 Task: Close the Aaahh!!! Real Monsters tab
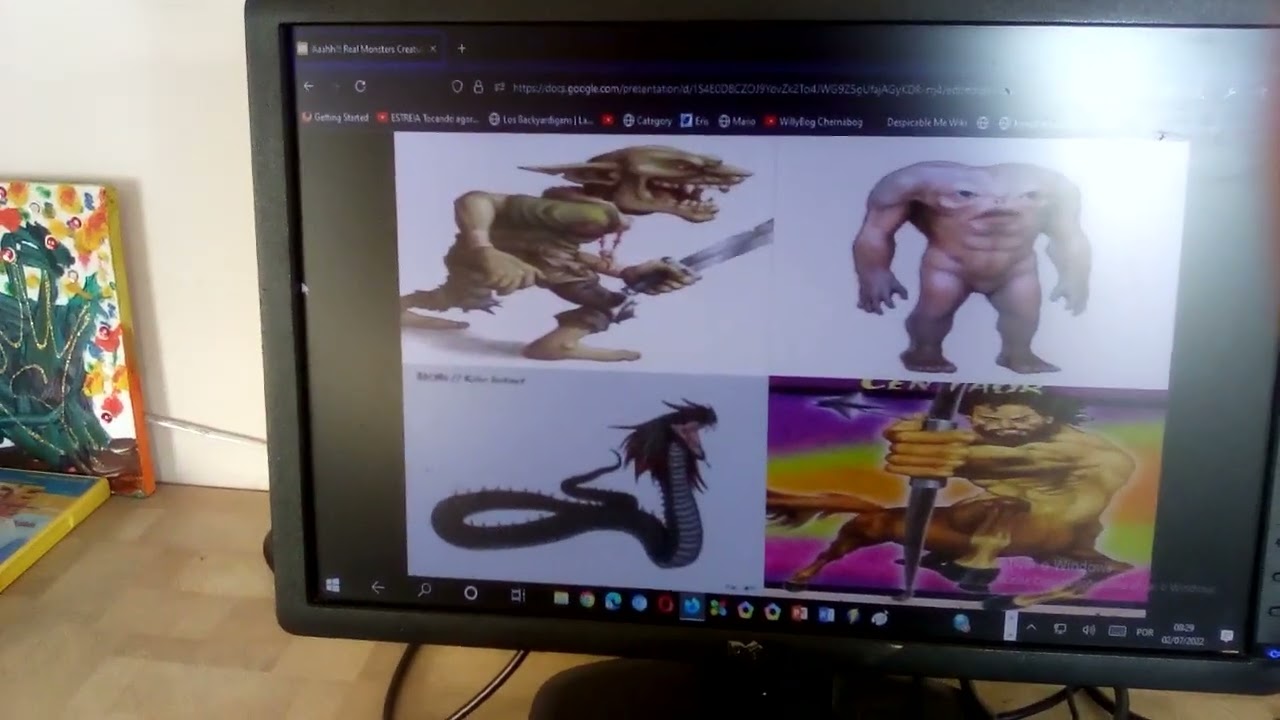coord(433,48)
